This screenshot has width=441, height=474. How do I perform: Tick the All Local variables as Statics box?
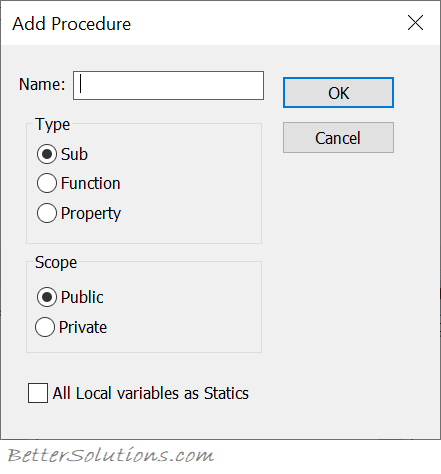[x=38, y=393]
